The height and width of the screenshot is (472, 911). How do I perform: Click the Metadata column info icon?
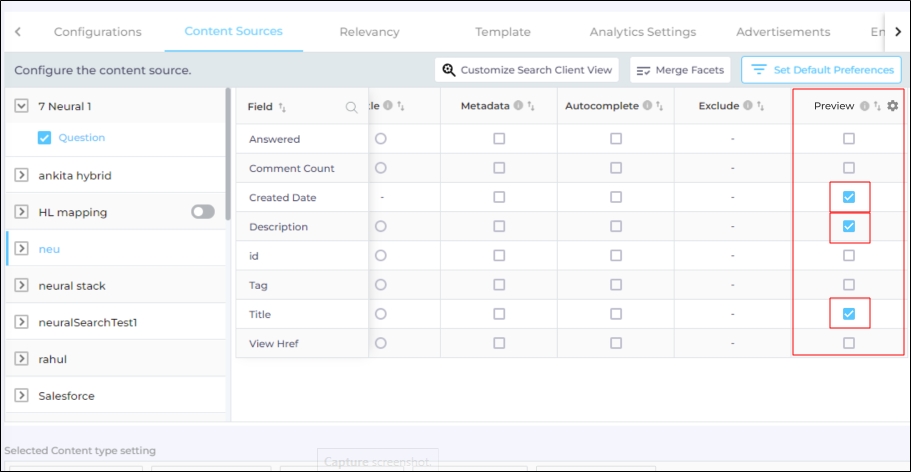pyautogui.click(x=518, y=106)
